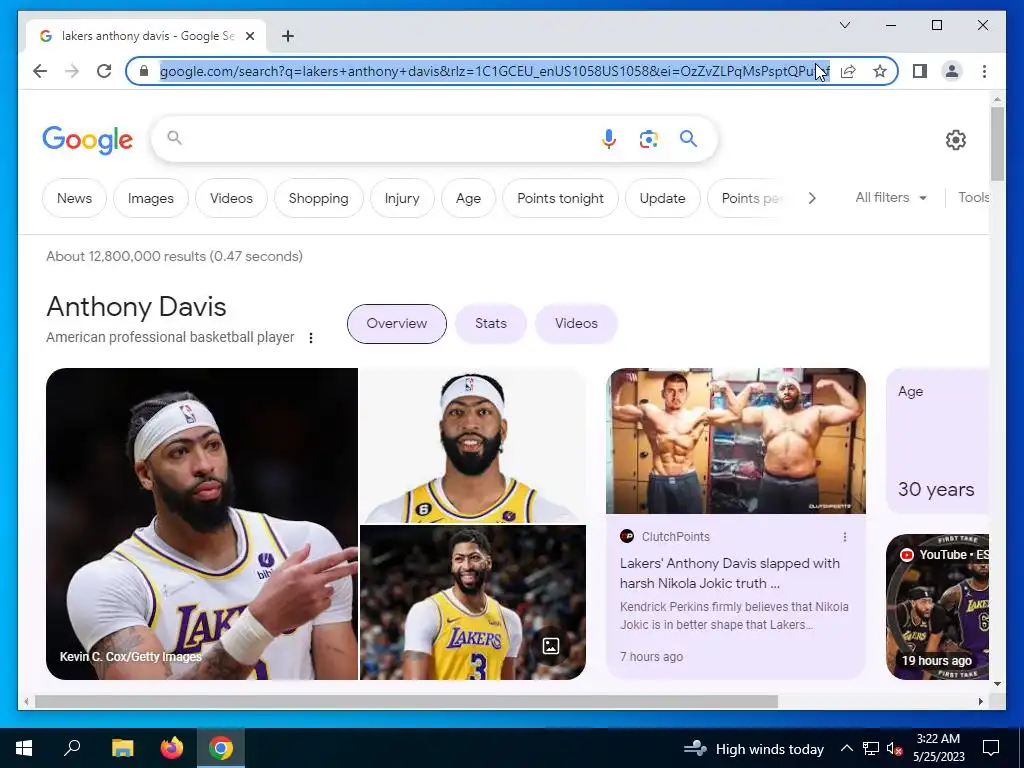Reload the page with the refresh icon
Screen dimensions: 1024x768
coord(104,71)
